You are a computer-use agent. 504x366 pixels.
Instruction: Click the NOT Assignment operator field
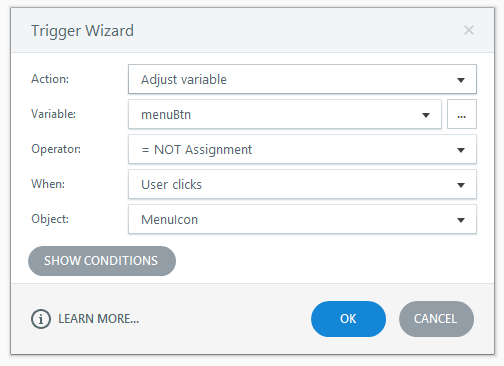[302, 149]
